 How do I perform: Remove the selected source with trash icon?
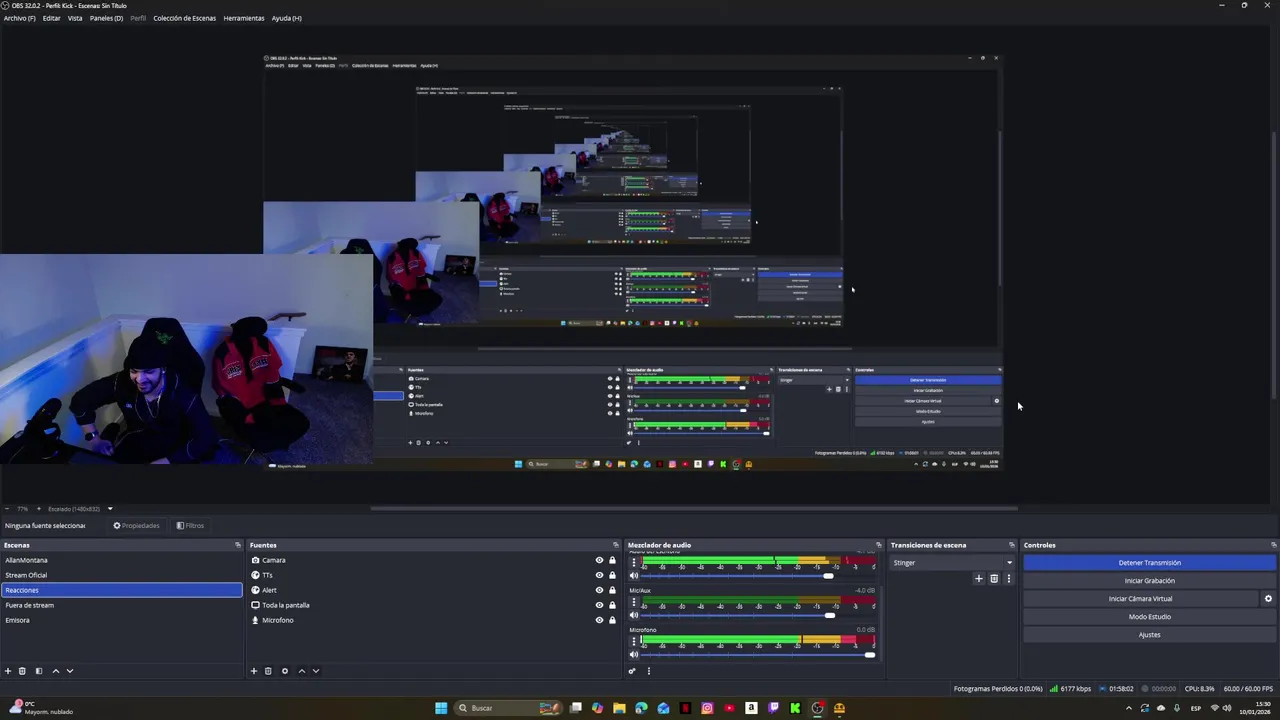coord(268,671)
